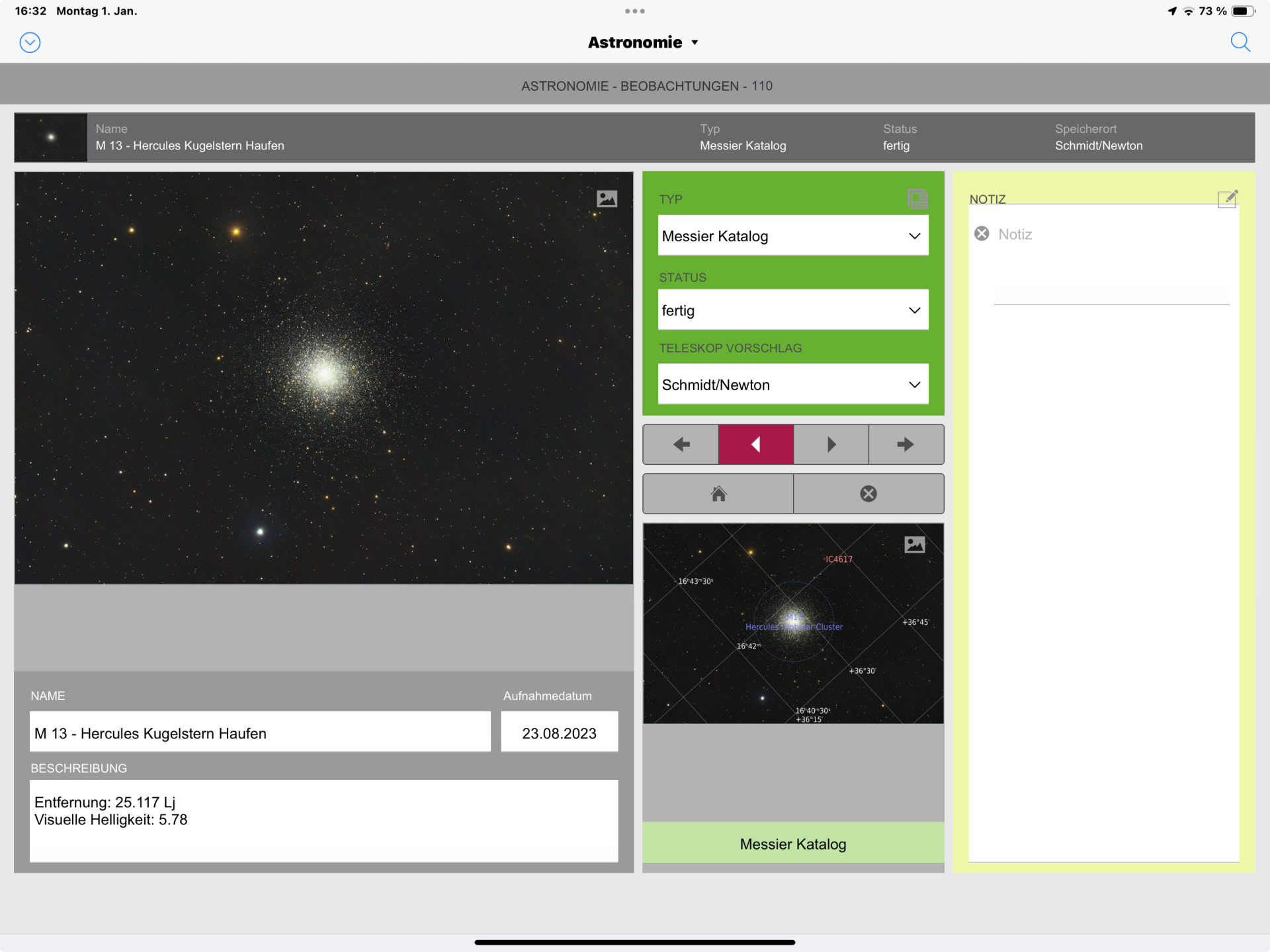Tap the header name M 13 - Hercules Kugelstern Haufen
Viewport: 1270px width, 952px height.
tap(190, 145)
